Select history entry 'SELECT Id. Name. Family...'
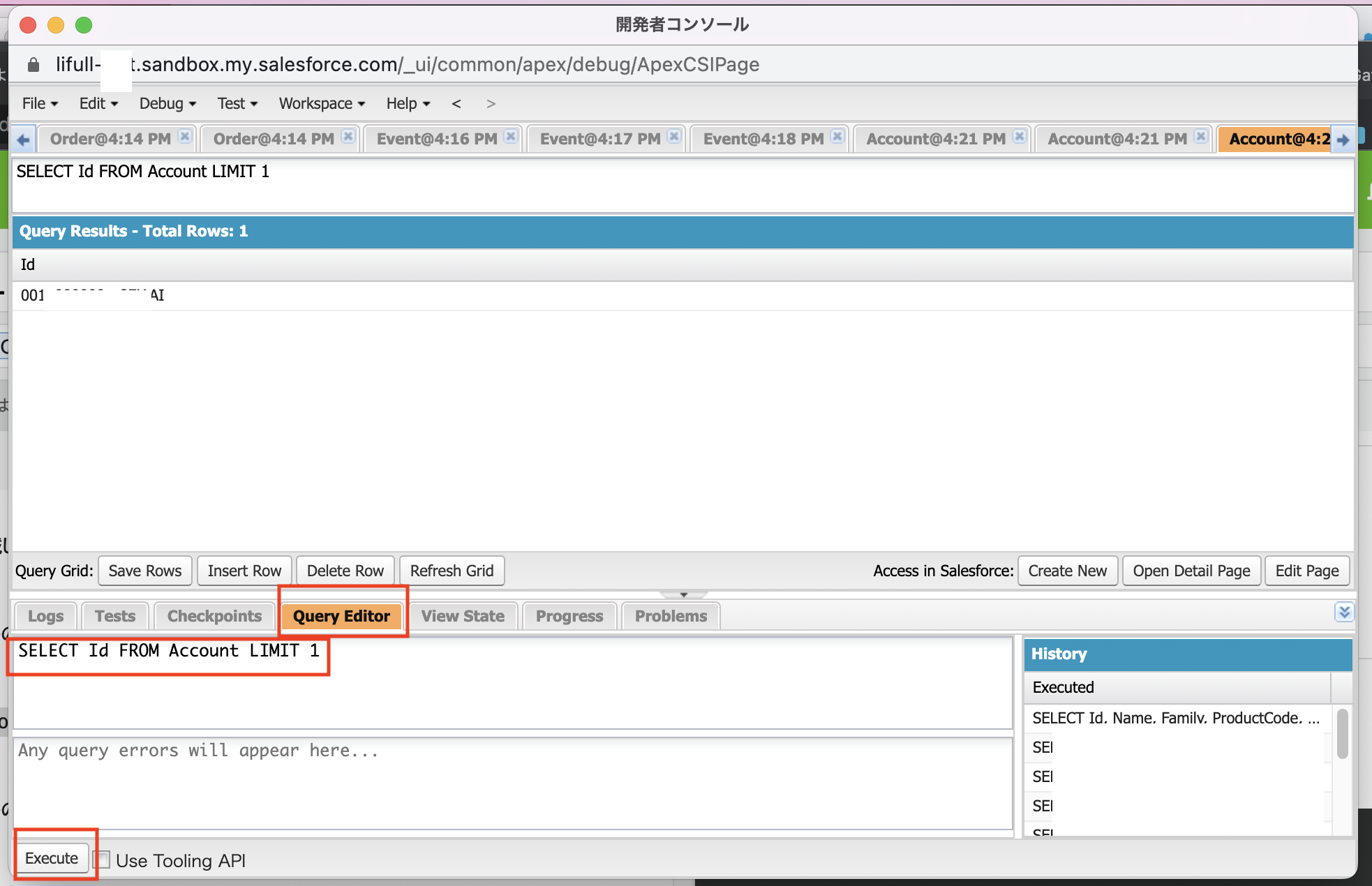Screen dimensions: 1372x886 click(x=1176, y=718)
